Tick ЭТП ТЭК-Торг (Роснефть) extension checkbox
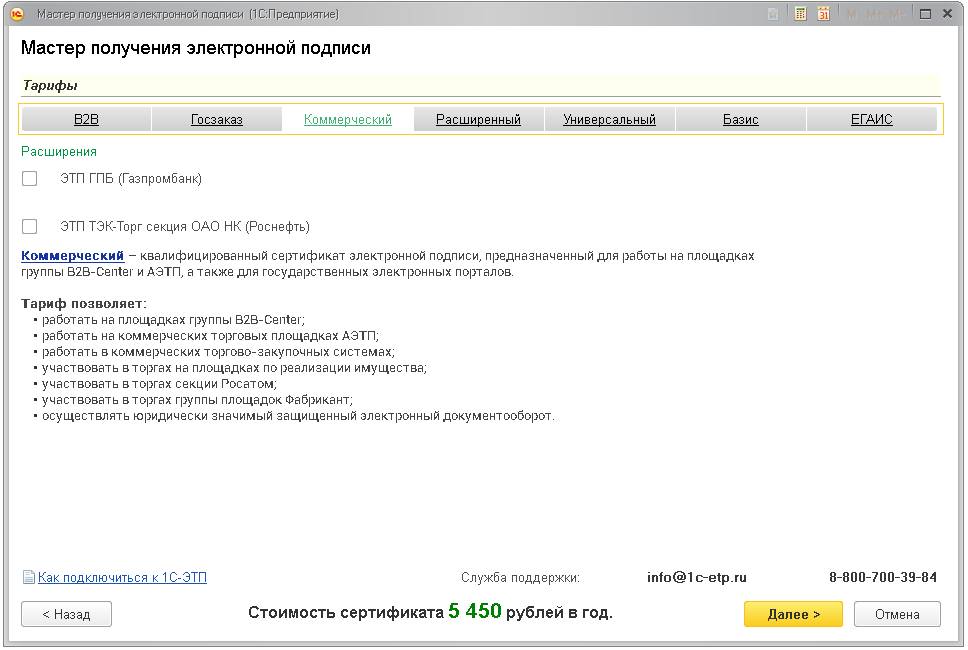 30,227
